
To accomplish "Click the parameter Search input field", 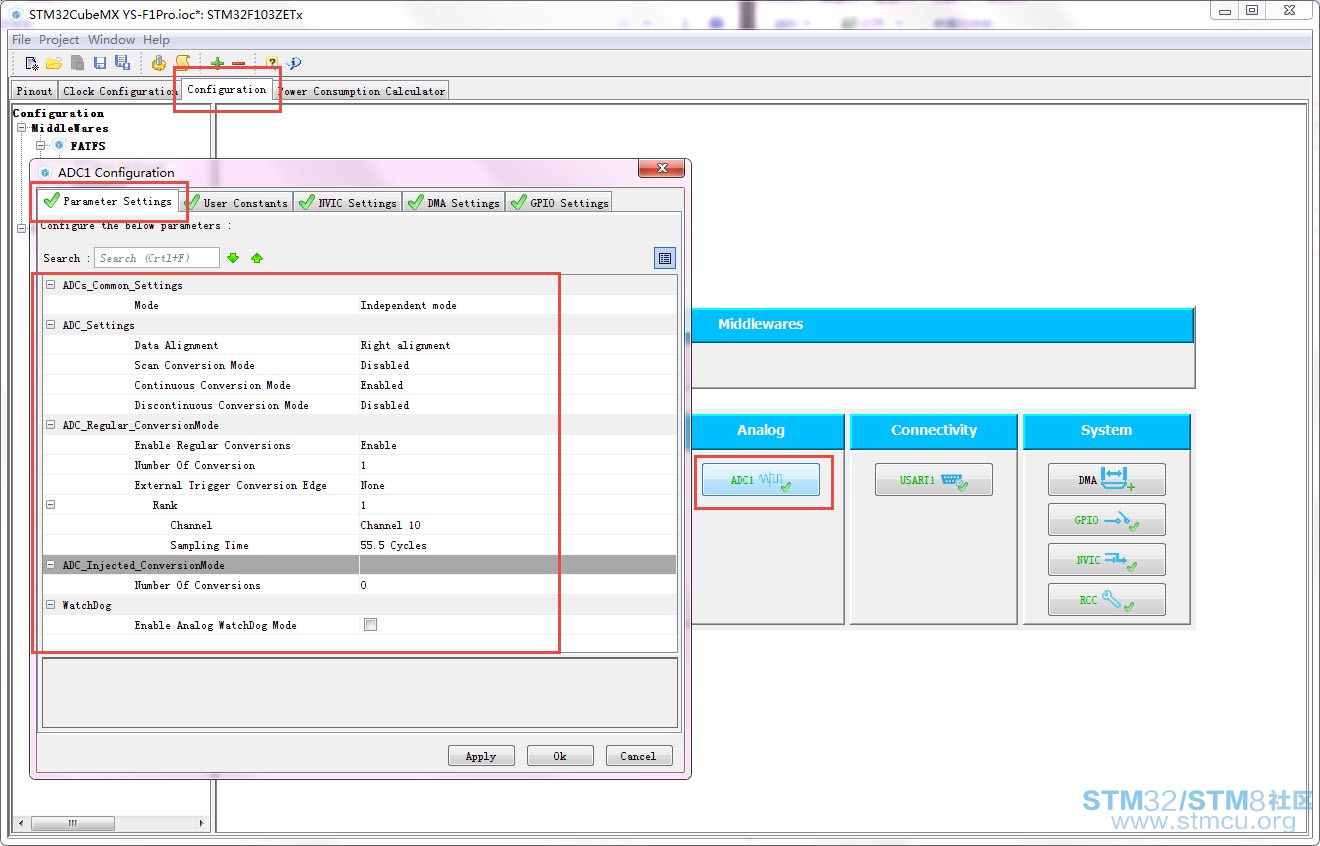I will tap(157, 258).
